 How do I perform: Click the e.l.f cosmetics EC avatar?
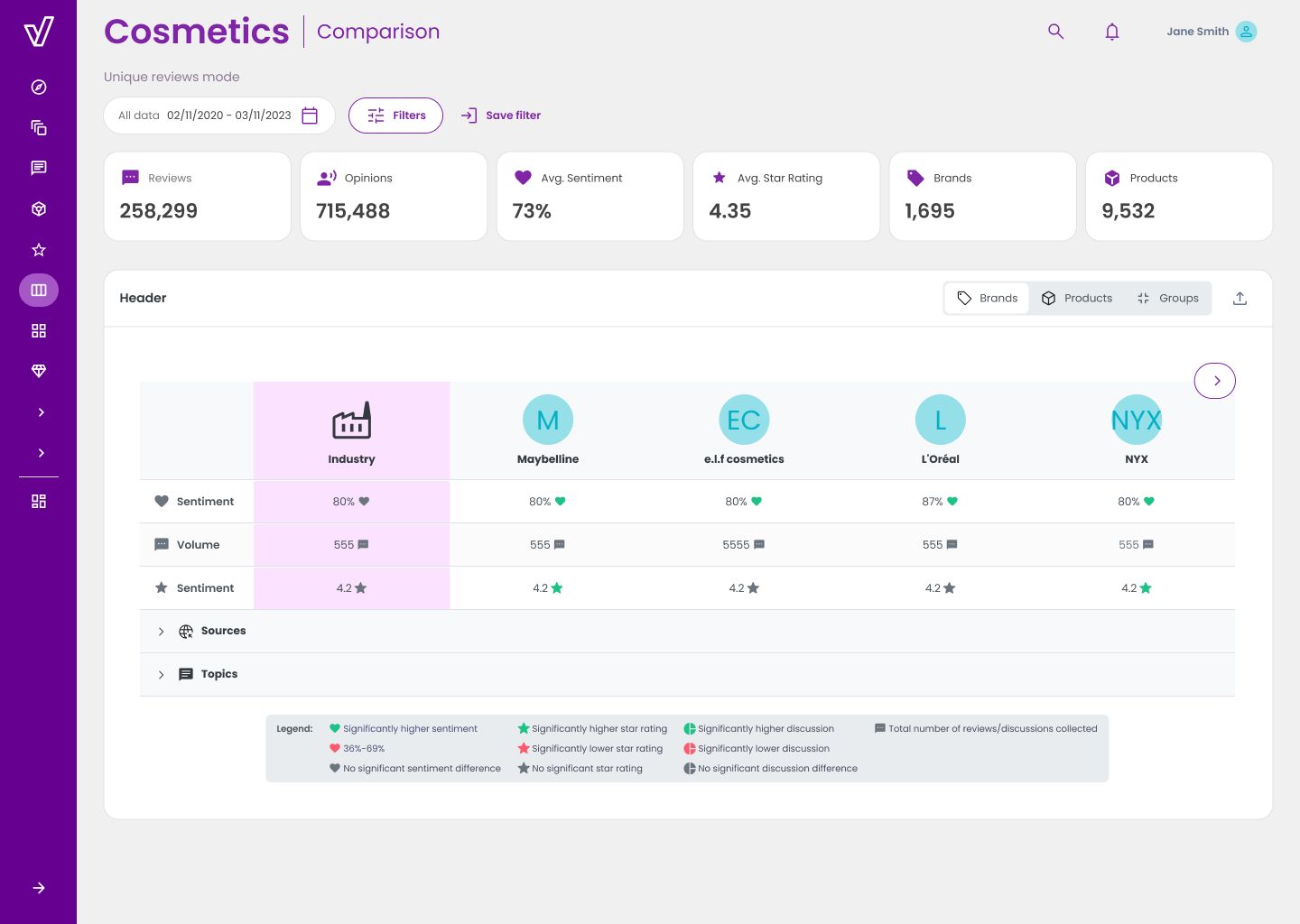tap(744, 420)
